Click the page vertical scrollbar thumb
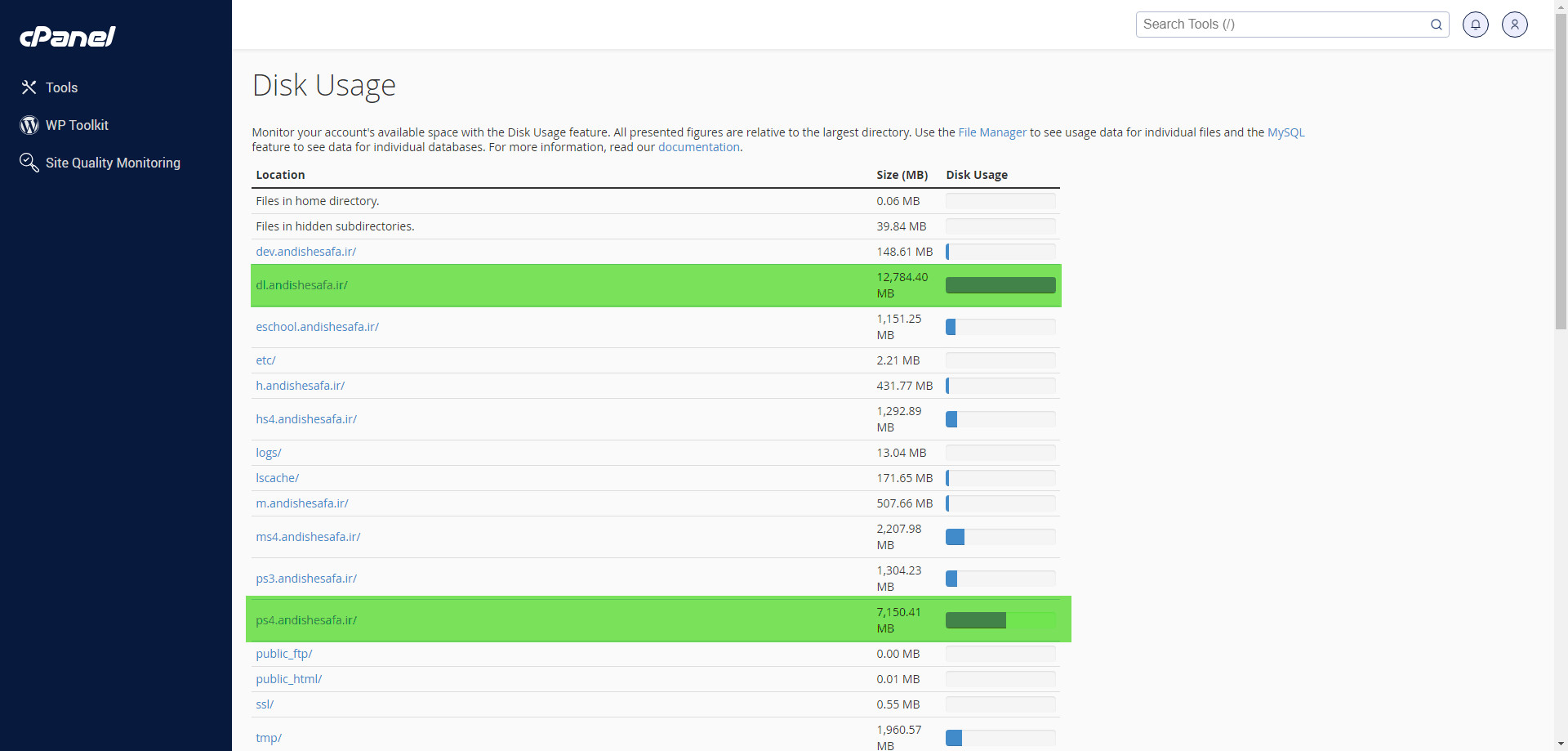Viewport: 1568px width, 751px height. pos(1561,172)
